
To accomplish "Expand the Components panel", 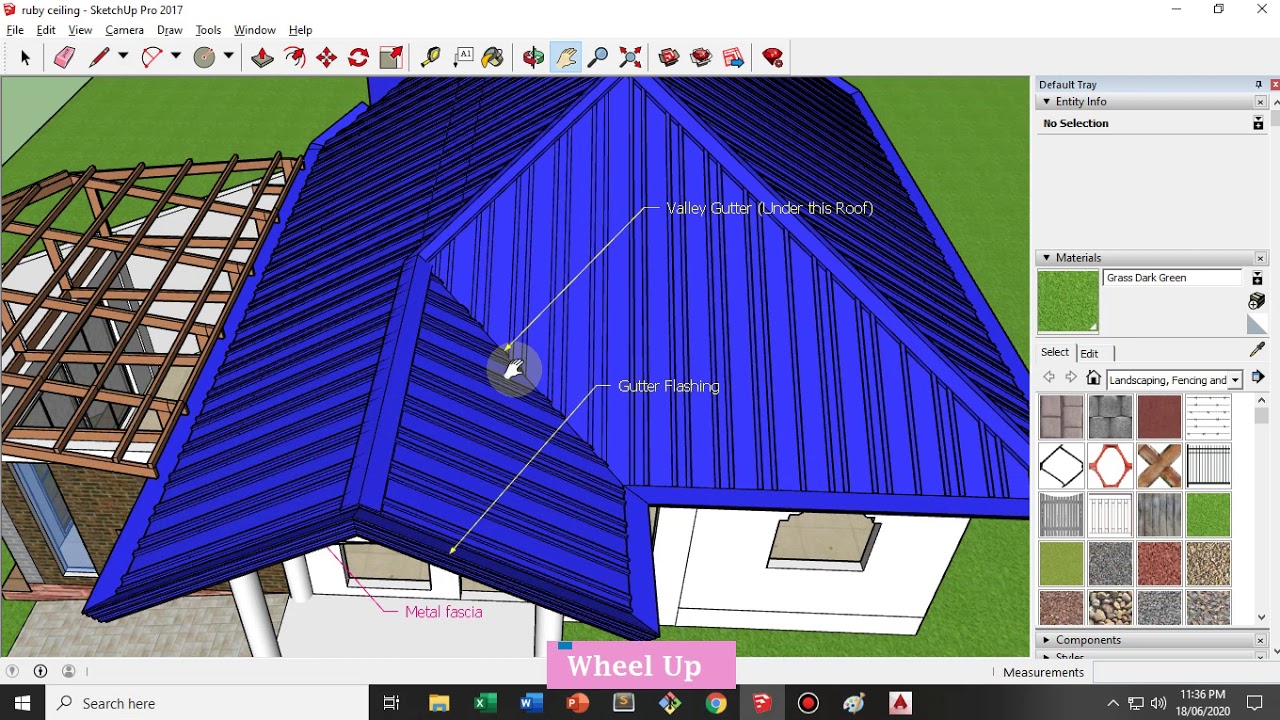I will (x=1047, y=640).
